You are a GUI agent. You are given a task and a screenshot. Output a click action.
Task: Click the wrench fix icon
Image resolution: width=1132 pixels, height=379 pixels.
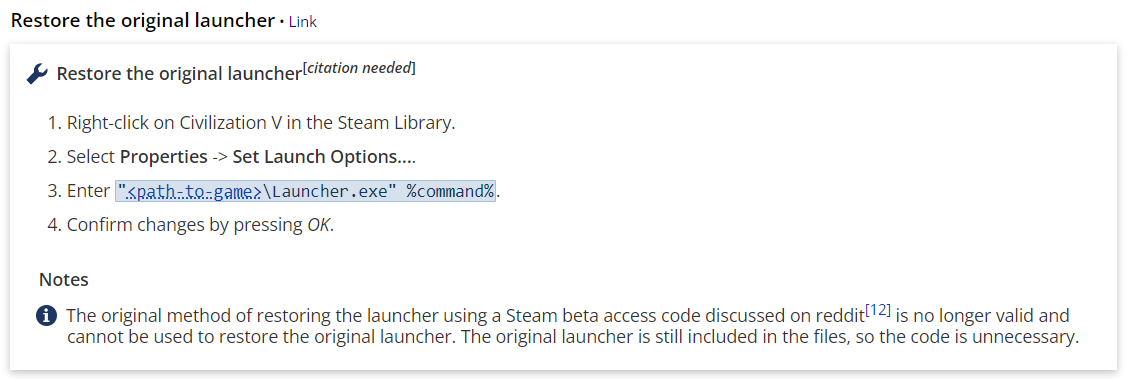point(37,74)
